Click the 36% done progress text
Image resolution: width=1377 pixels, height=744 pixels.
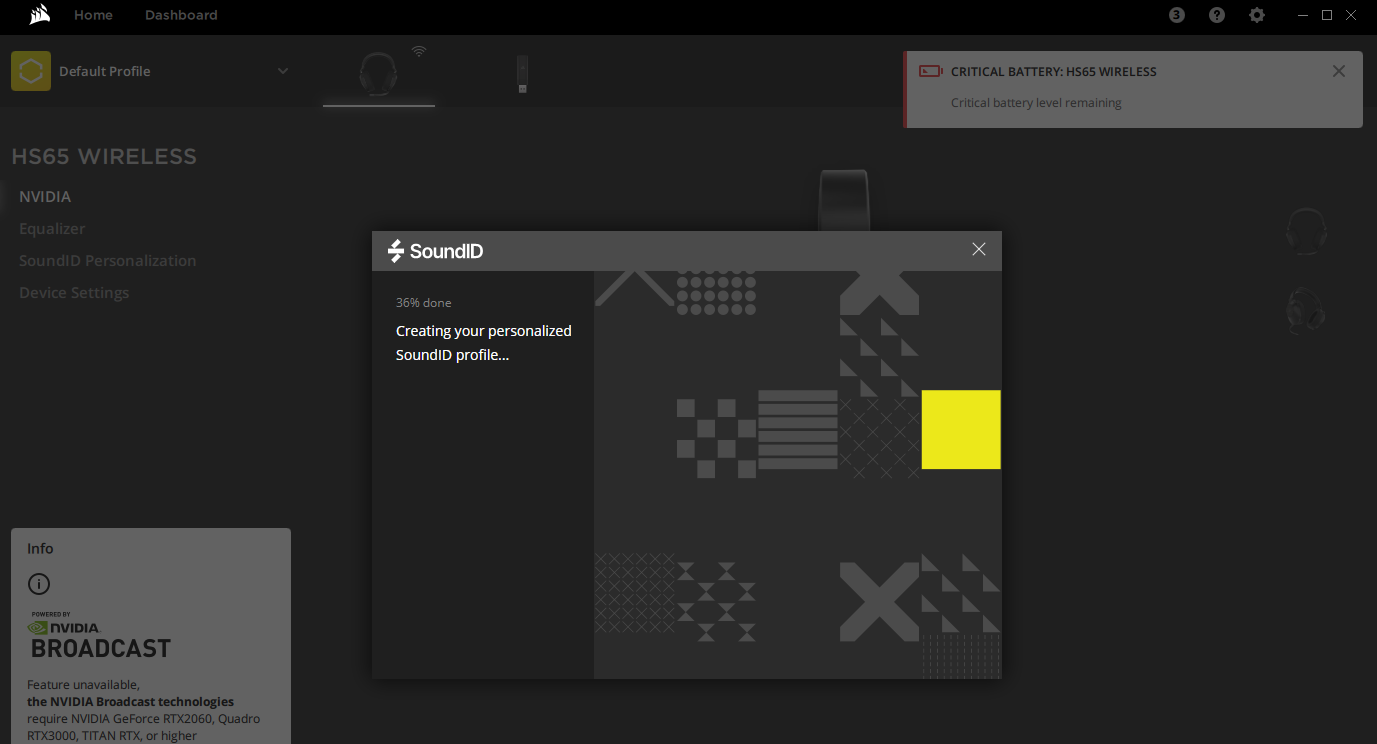(424, 302)
